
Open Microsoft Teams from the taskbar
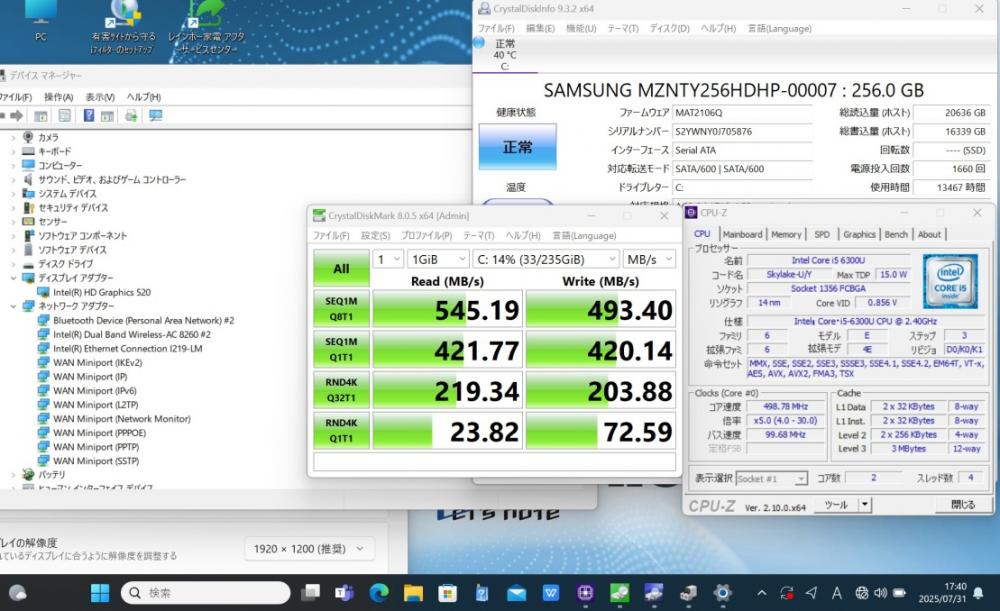[344, 593]
